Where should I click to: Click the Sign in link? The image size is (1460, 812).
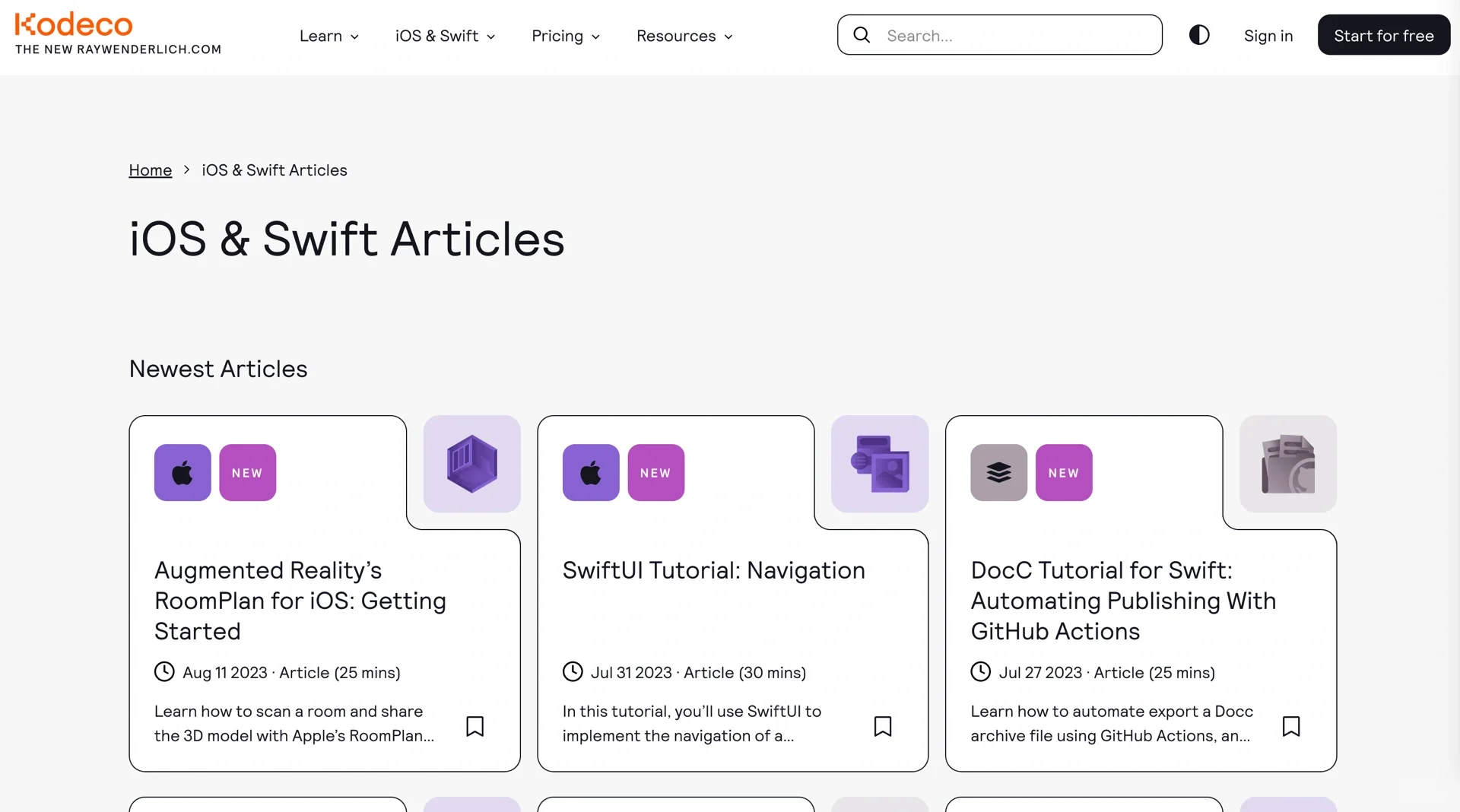point(1268,36)
